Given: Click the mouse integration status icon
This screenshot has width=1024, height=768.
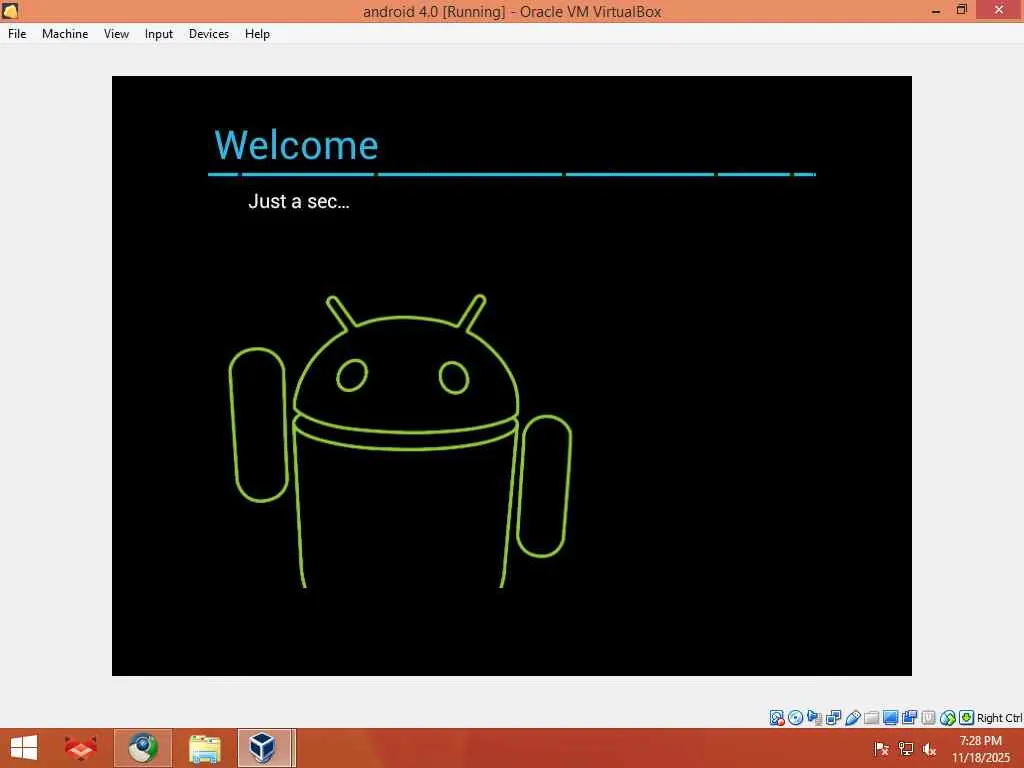Looking at the screenshot, I should pos(948,718).
